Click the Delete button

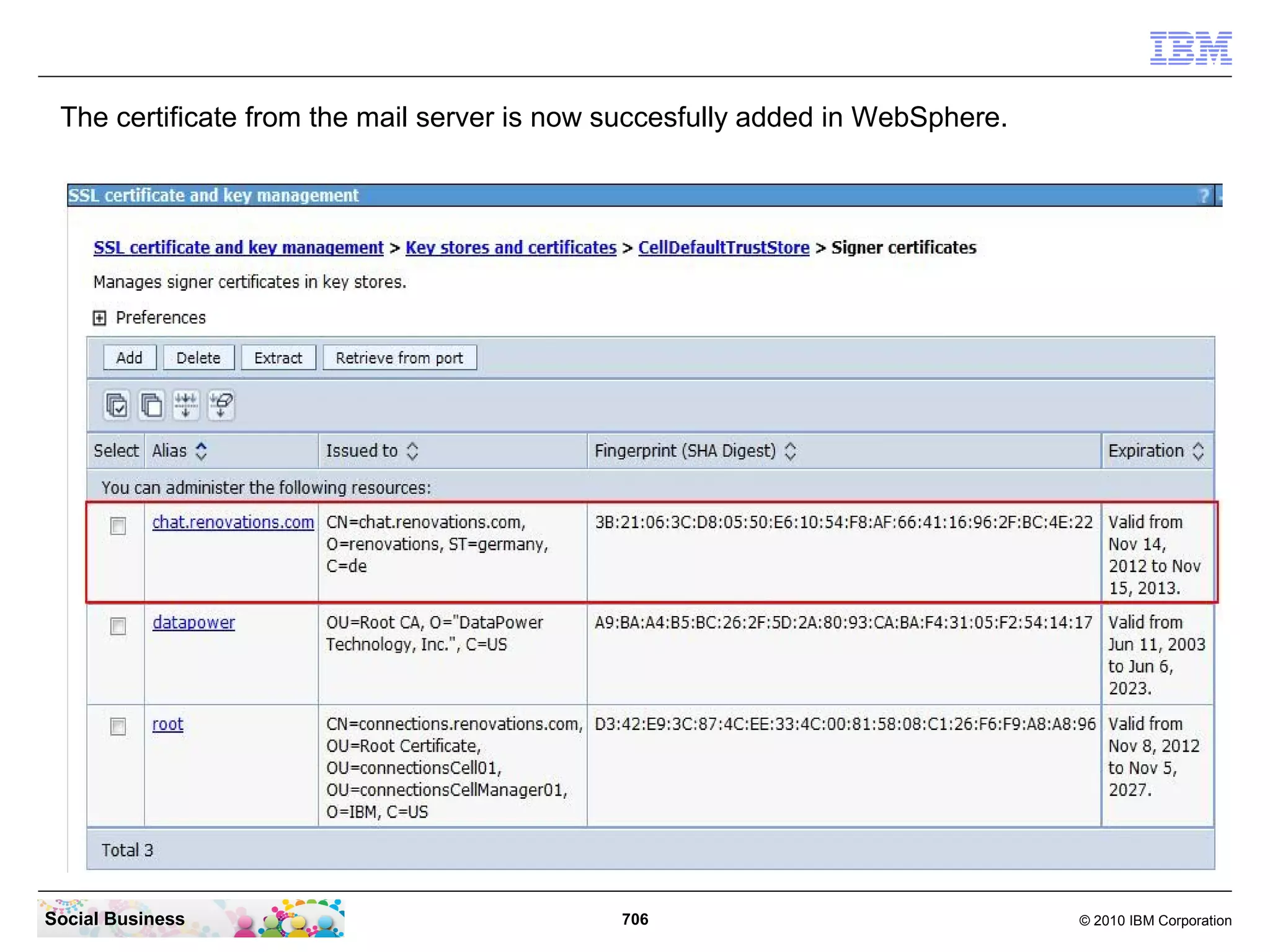[x=198, y=358]
